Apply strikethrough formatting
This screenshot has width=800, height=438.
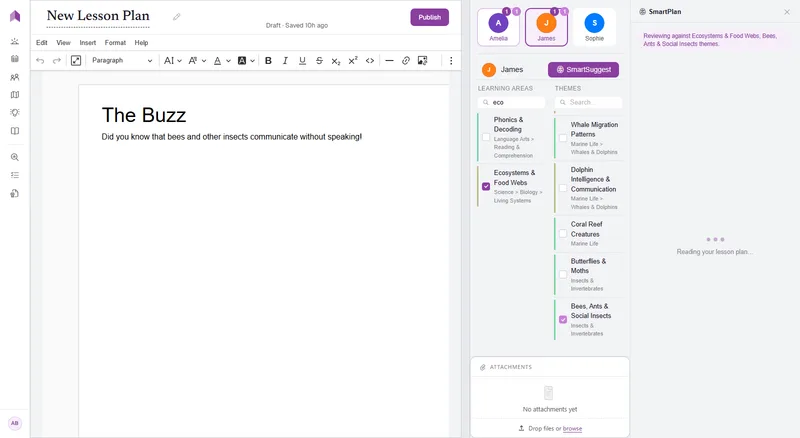pos(319,61)
